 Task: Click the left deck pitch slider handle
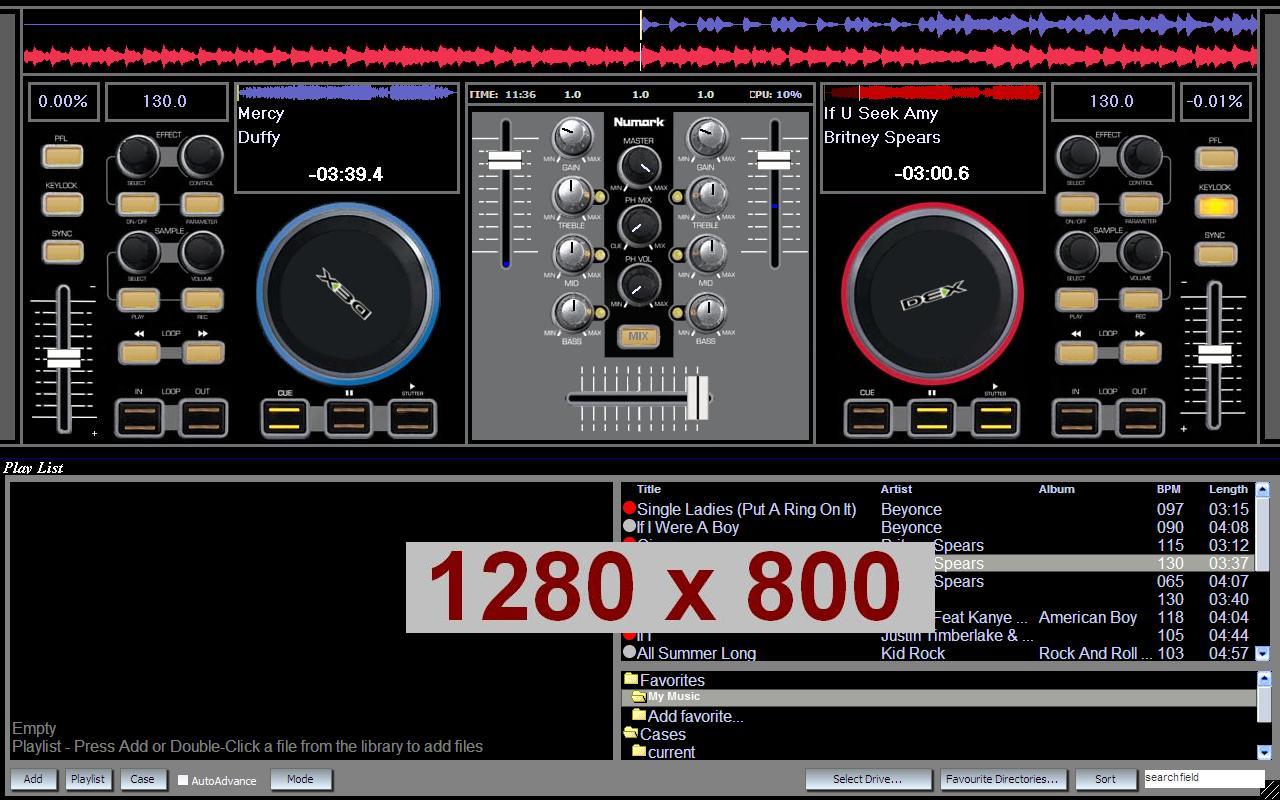[64, 358]
